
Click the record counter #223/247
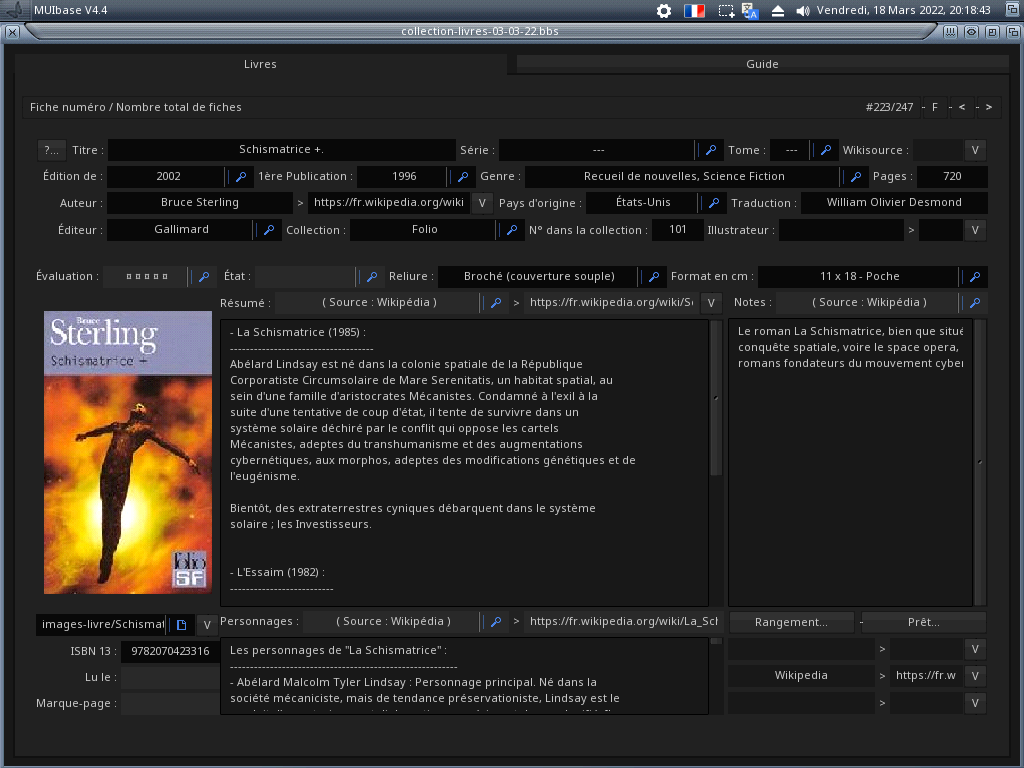pos(889,107)
